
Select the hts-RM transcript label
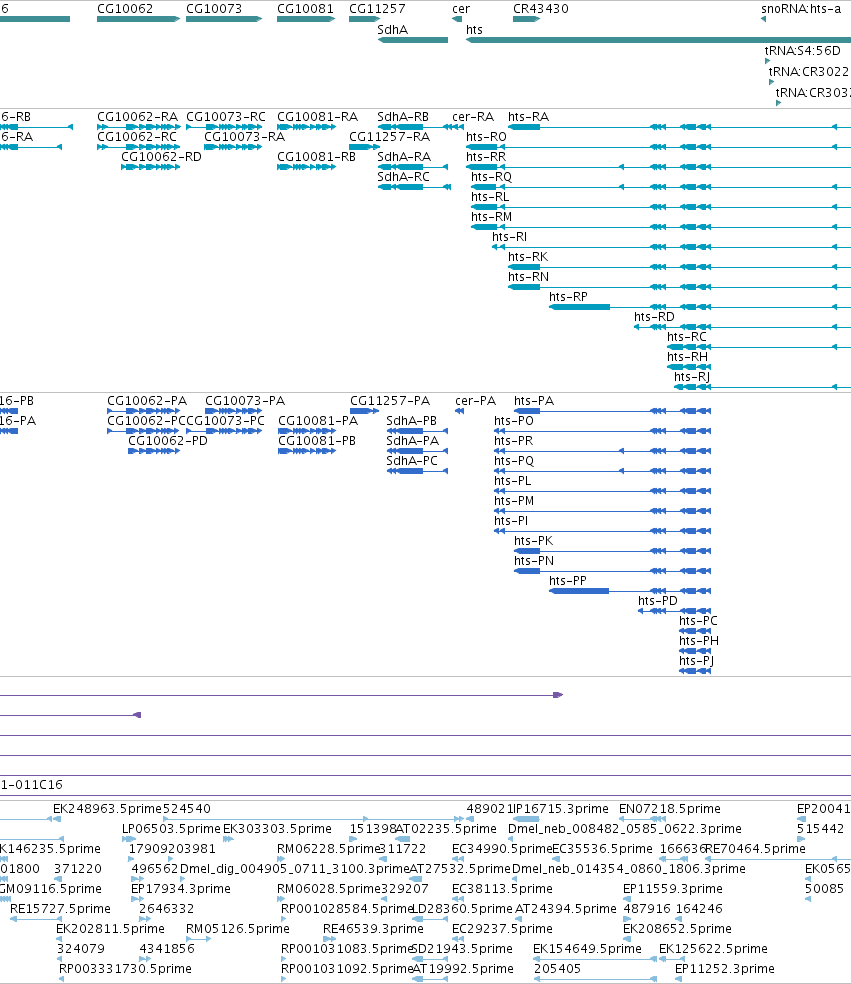[491, 217]
